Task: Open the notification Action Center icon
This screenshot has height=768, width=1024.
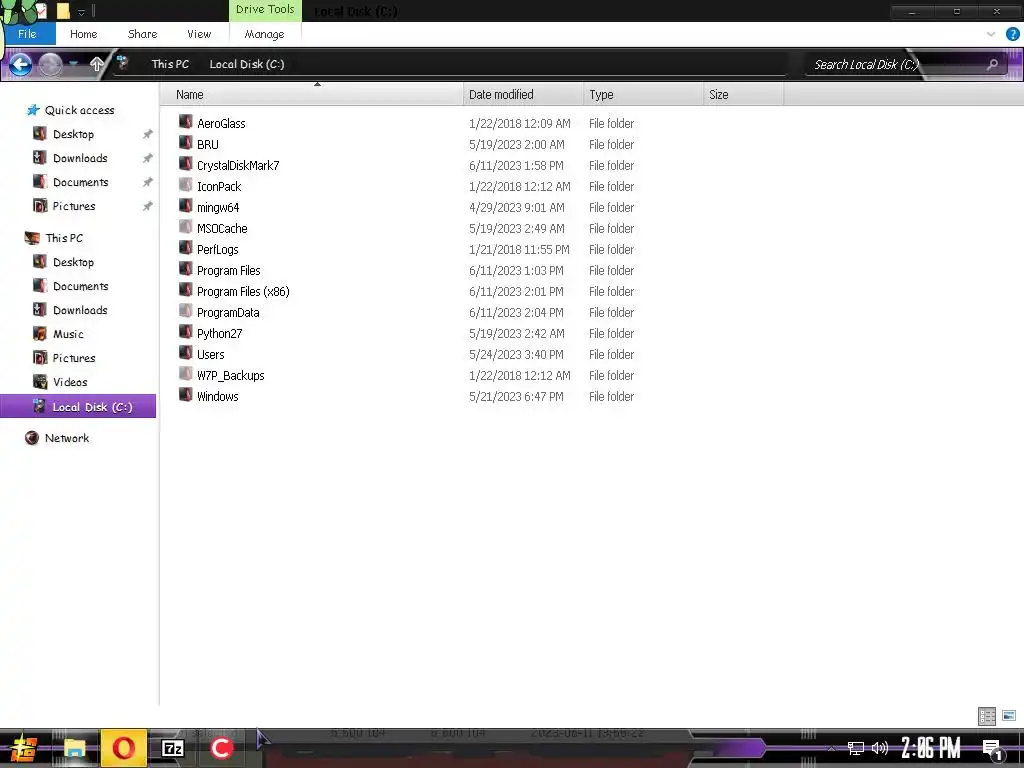Action: click(992, 749)
